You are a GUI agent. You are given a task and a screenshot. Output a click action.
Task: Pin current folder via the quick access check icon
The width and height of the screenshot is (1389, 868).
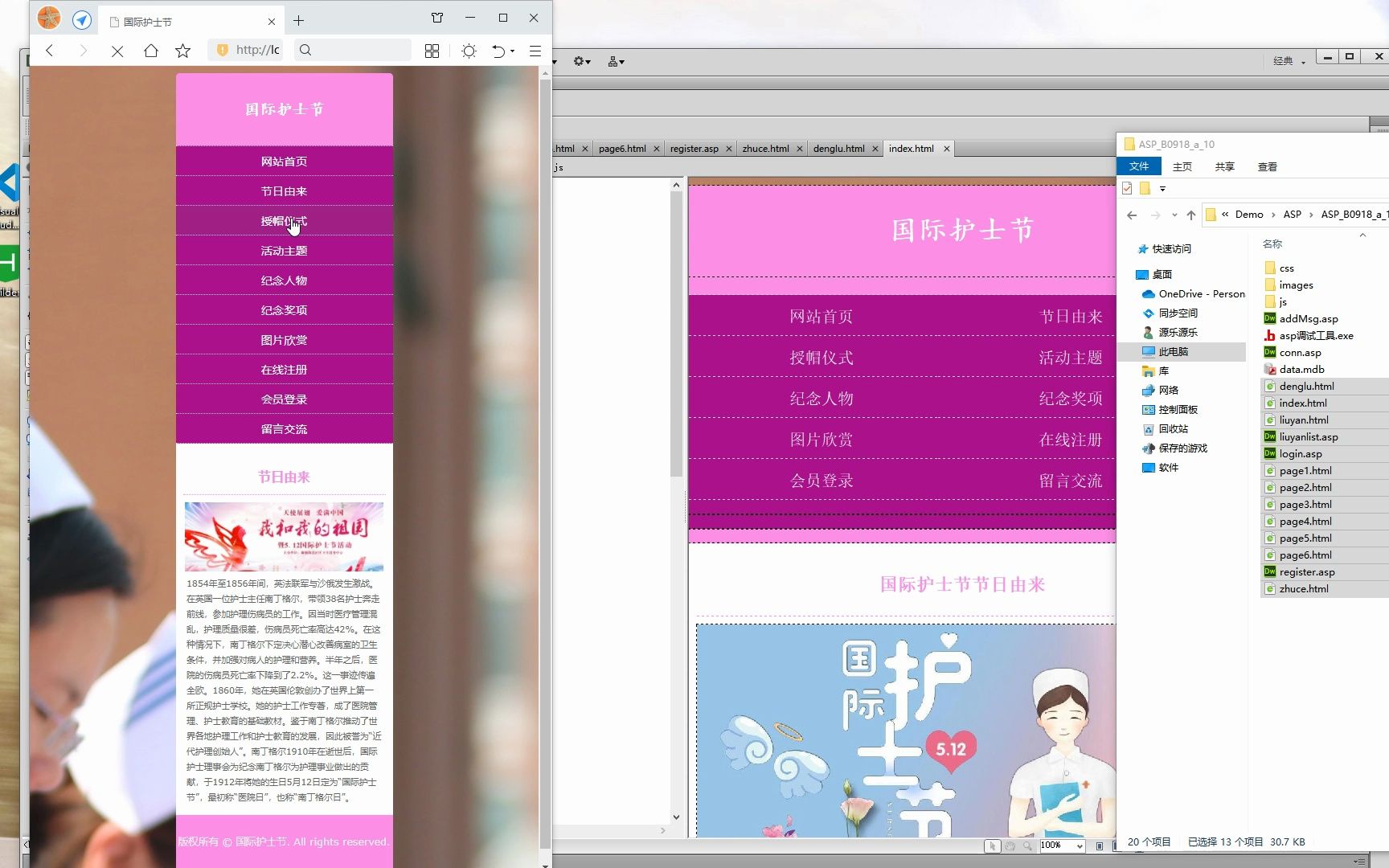(1127, 188)
